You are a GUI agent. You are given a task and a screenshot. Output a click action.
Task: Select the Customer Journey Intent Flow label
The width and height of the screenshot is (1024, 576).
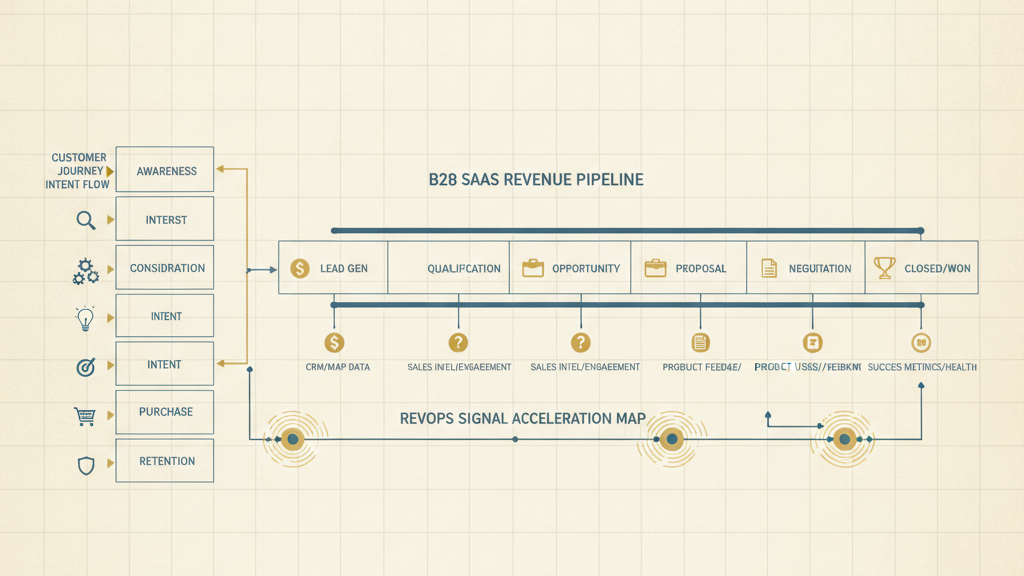tap(77, 171)
